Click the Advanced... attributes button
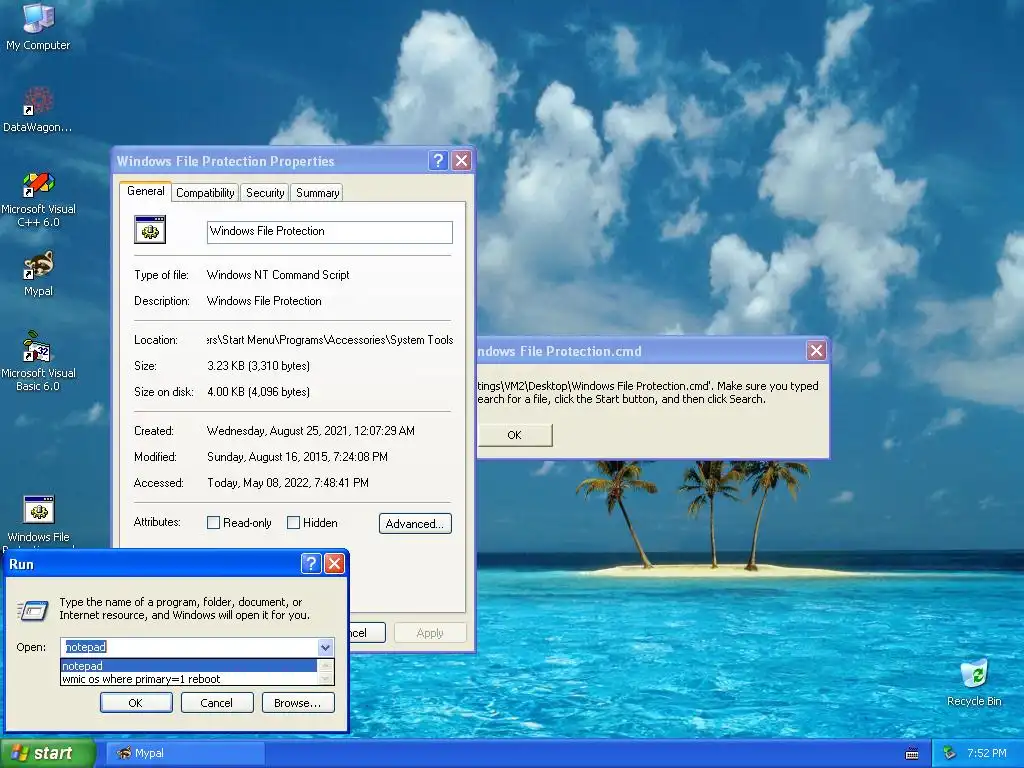This screenshot has height=768, width=1024. tap(415, 524)
